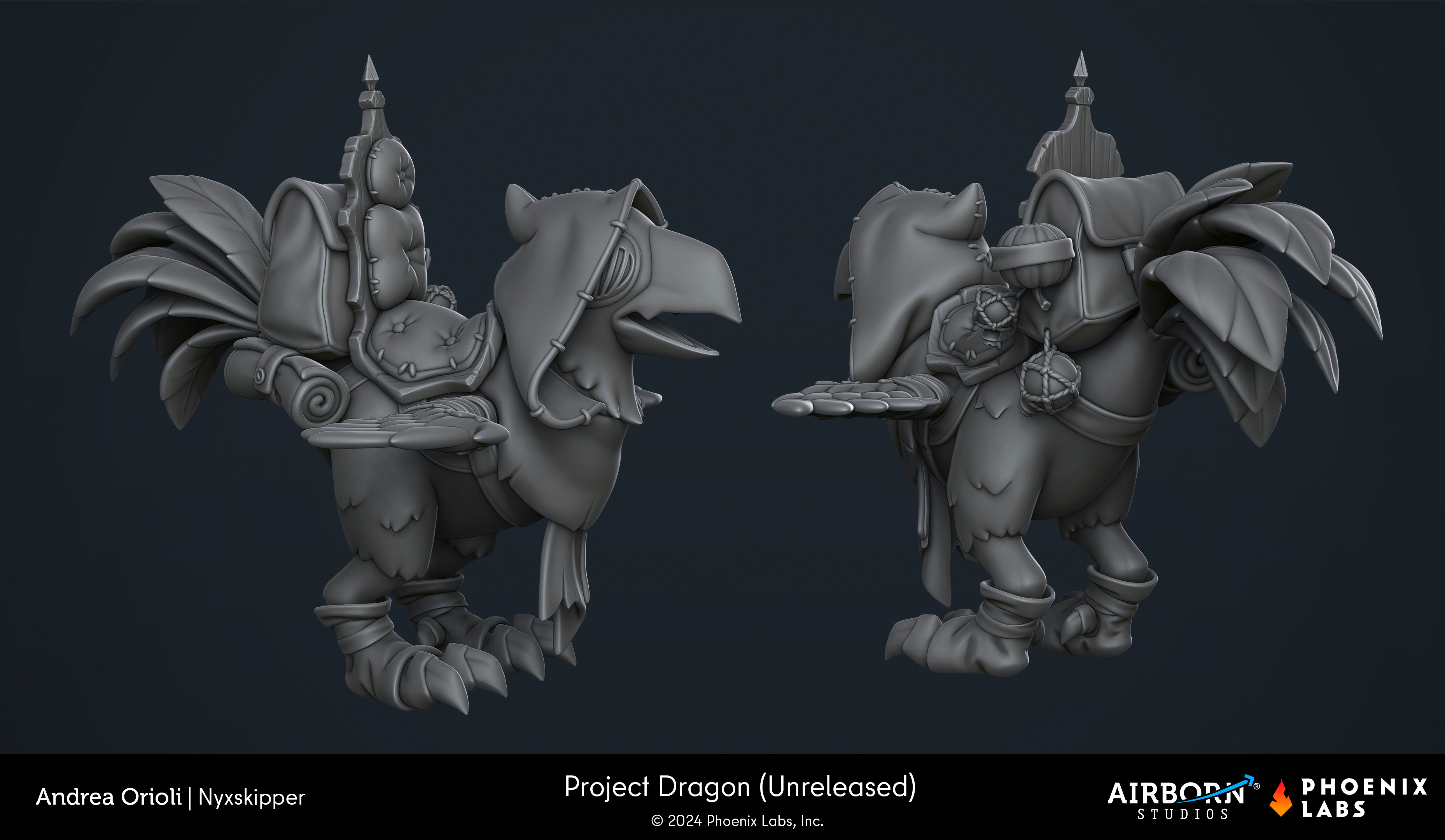Viewport: 1445px width, 840px height.
Task: Click the Phoenix Labs flame logo
Action: pyautogui.click(x=1281, y=798)
